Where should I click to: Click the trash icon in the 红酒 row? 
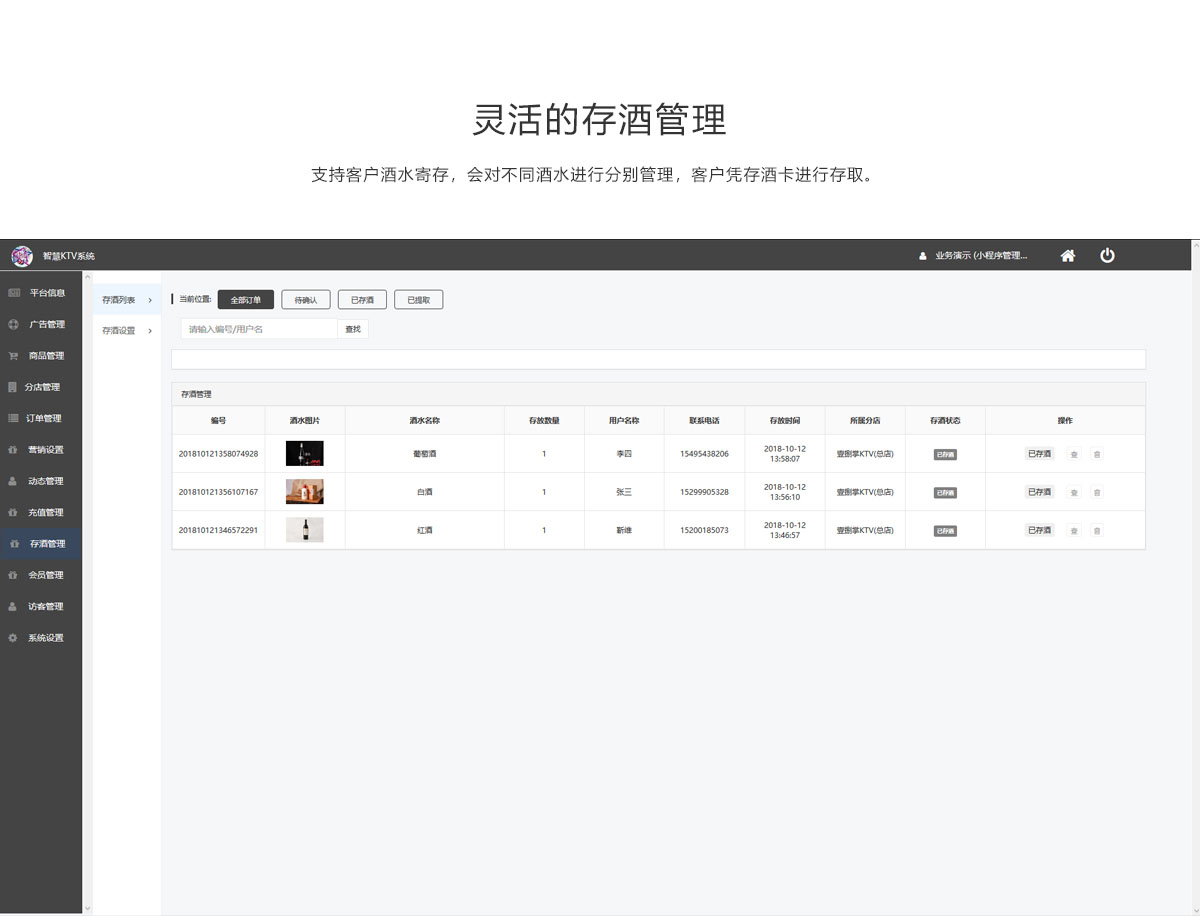[1096, 530]
